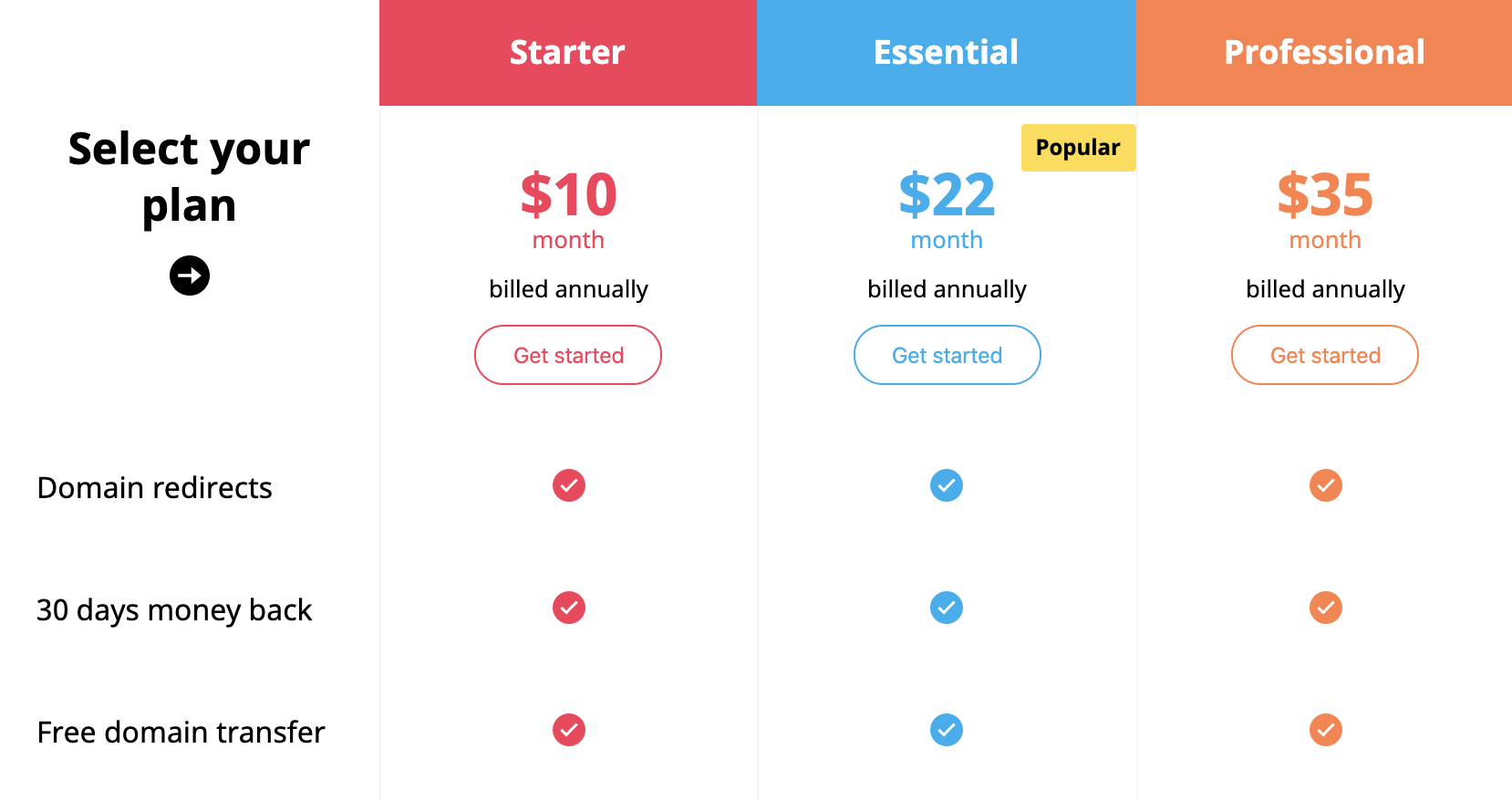Click Essential's Free domain transfer checkmark

947,730
